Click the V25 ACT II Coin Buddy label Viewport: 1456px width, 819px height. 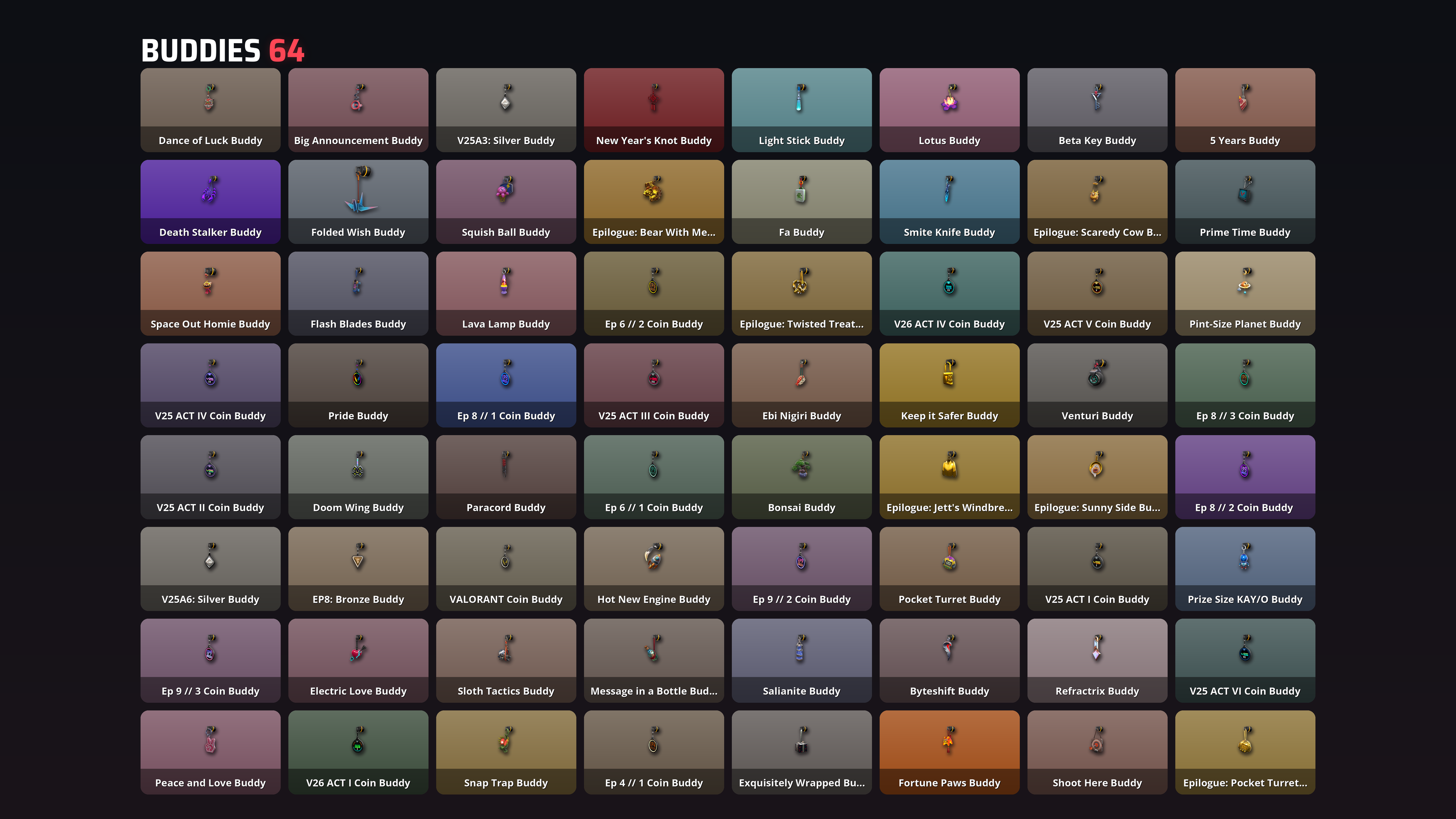[x=210, y=508]
